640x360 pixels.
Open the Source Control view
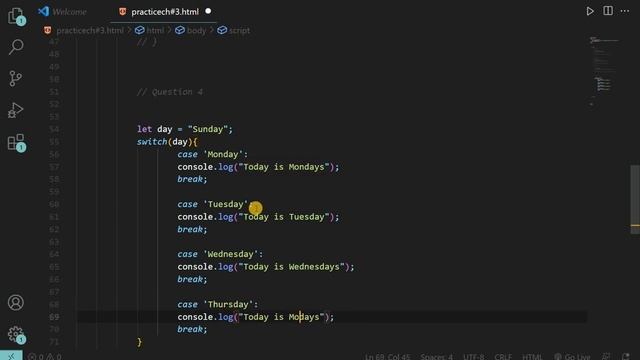pos(16,78)
